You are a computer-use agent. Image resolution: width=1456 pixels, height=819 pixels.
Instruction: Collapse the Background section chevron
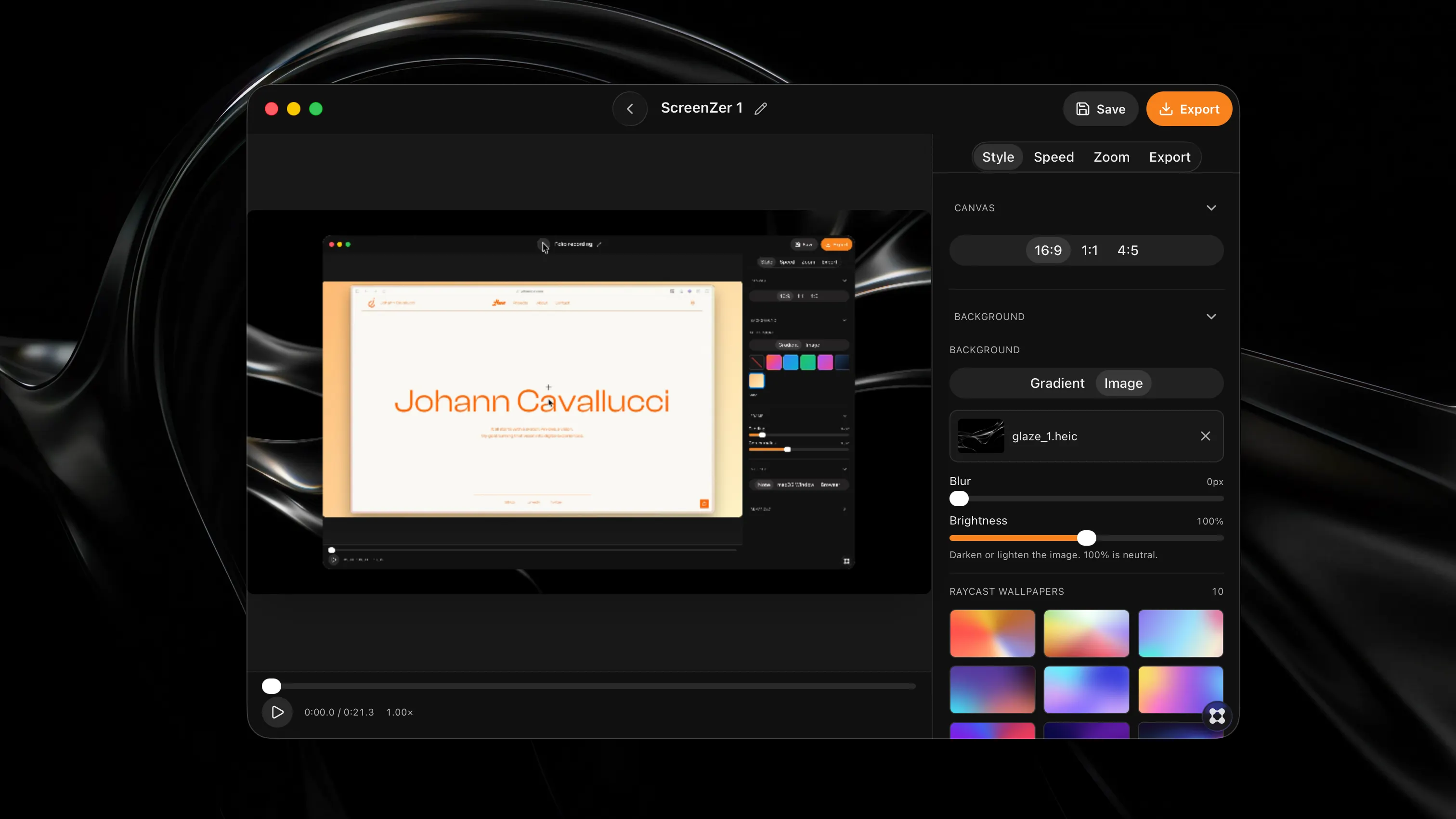click(1211, 316)
